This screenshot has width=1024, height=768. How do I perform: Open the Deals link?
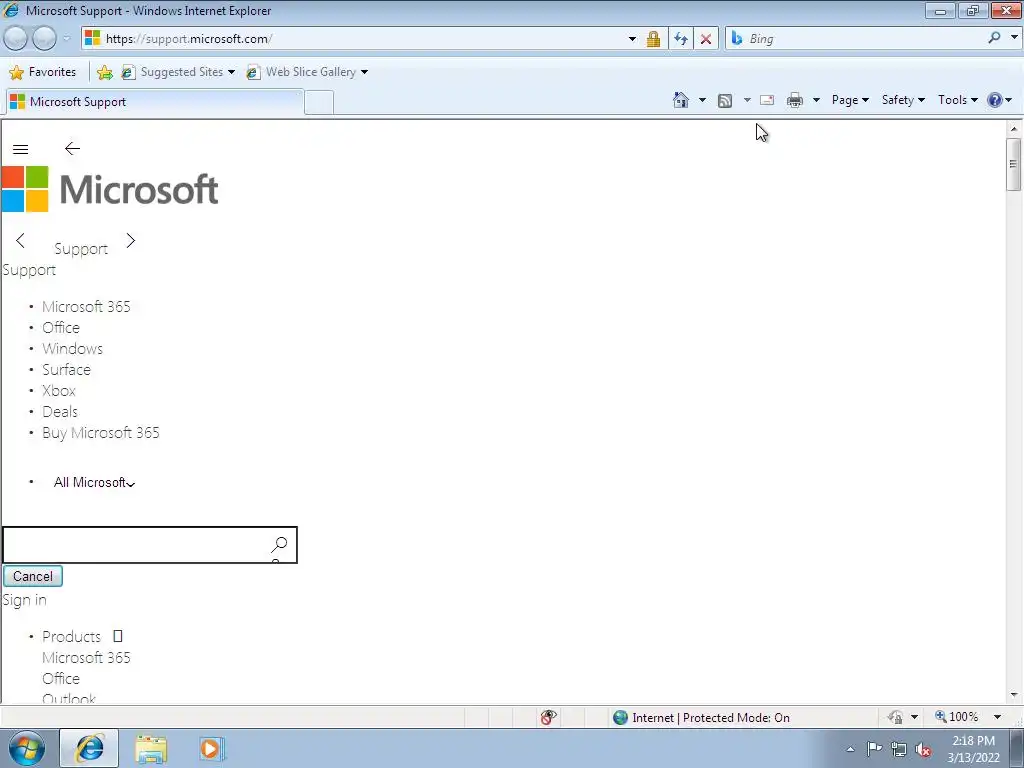point(60,411)
